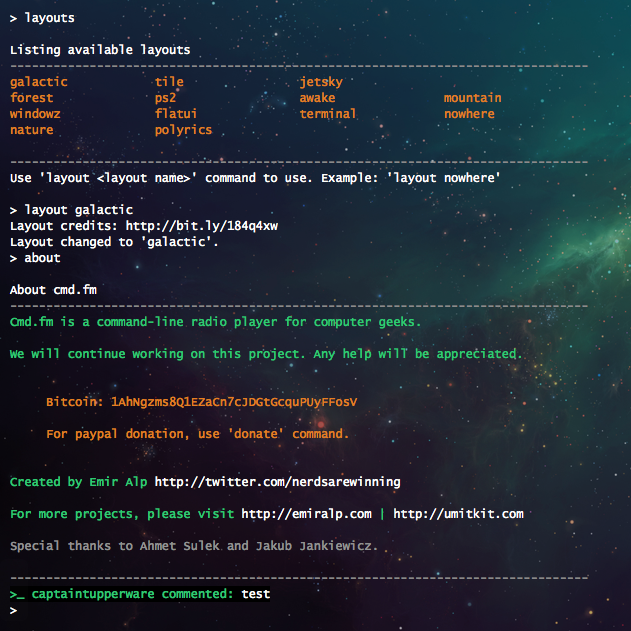631x631 pixels.
Task: Open the twitter.com/nerdsarewinning link
Action: pyautogui.click(x=277, y=482)
